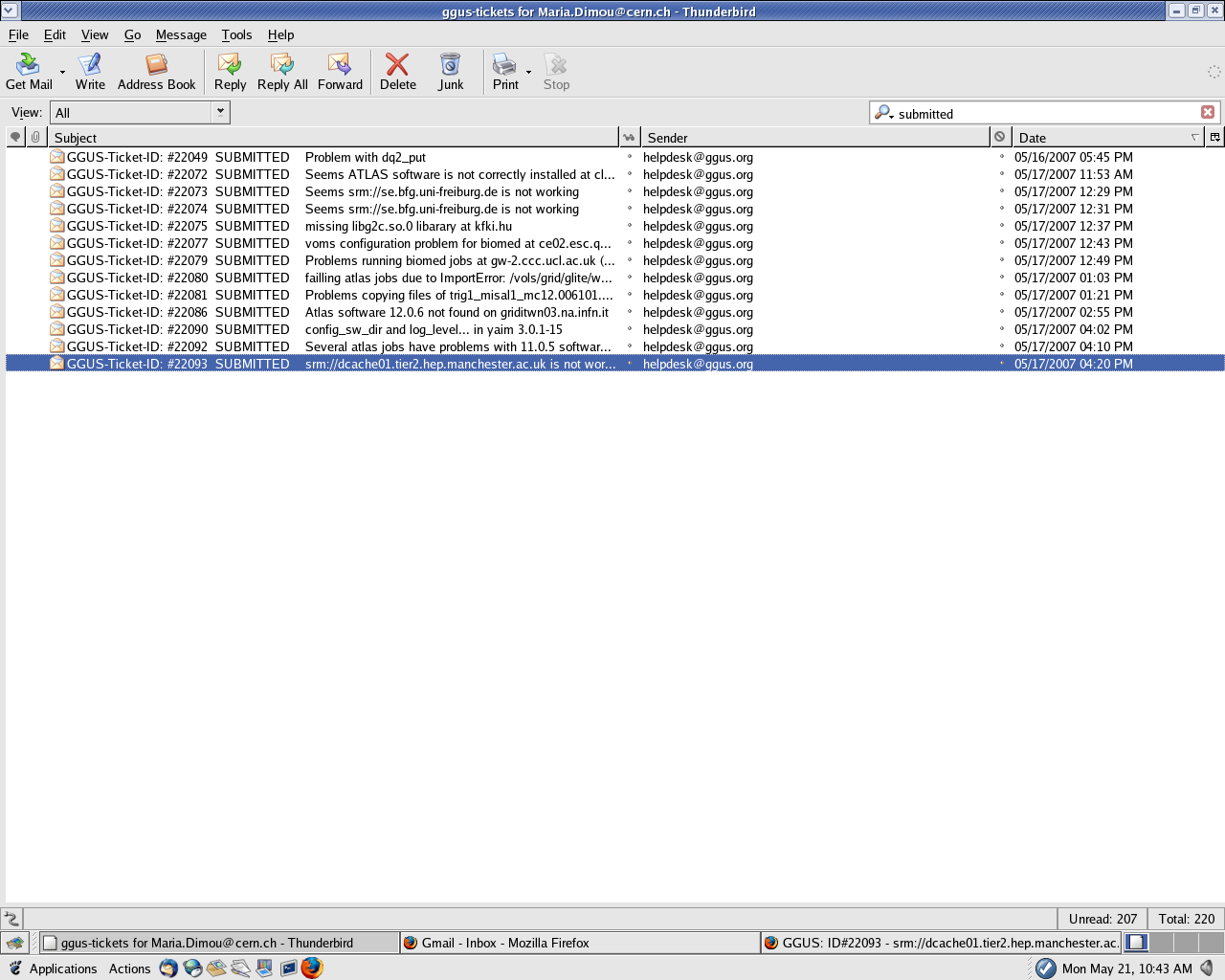Switch to Gmail Inbox Firefox window

[579, 943]
